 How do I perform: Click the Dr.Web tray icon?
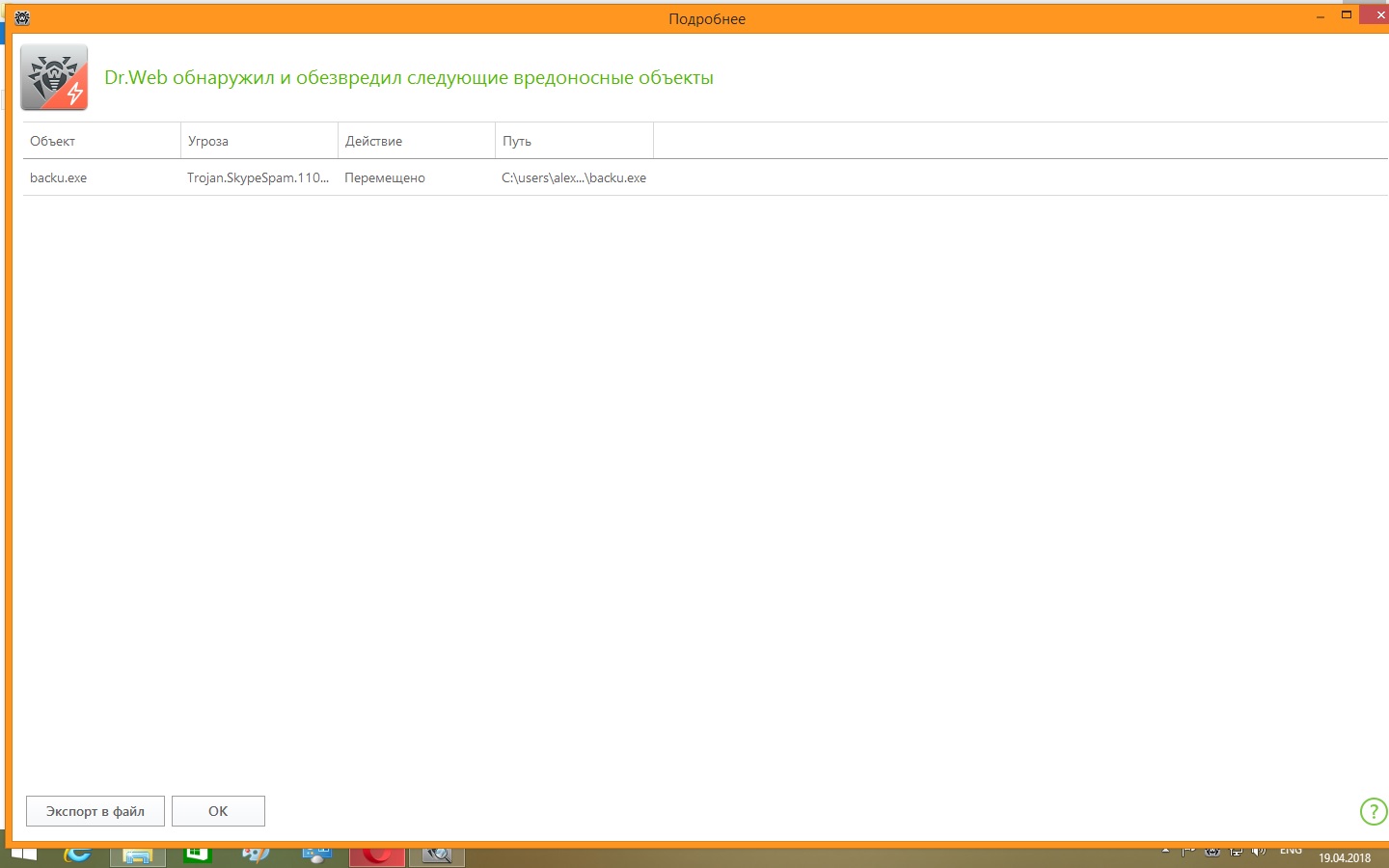click(1212, 852)
